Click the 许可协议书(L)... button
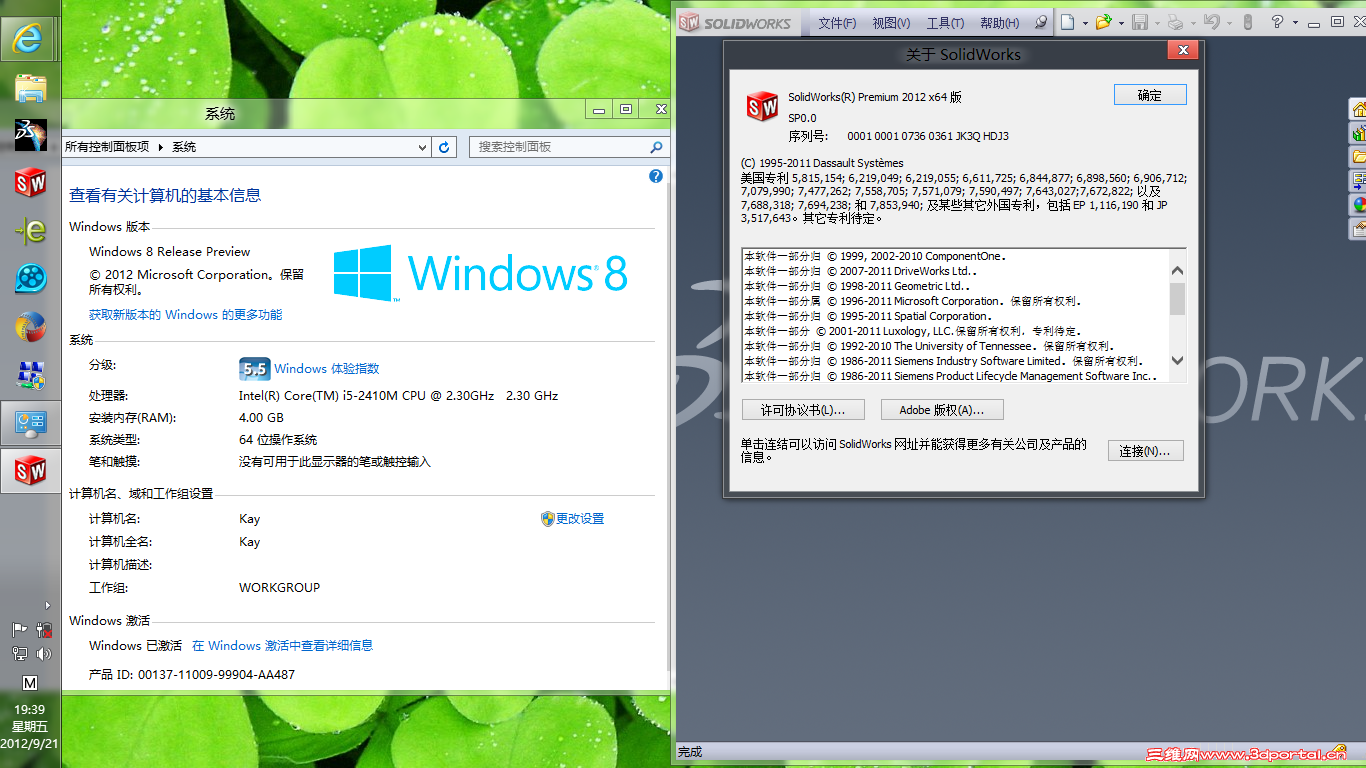This screenshot has width=1366, height=768. pyautogui.click(x=803, y=410)
